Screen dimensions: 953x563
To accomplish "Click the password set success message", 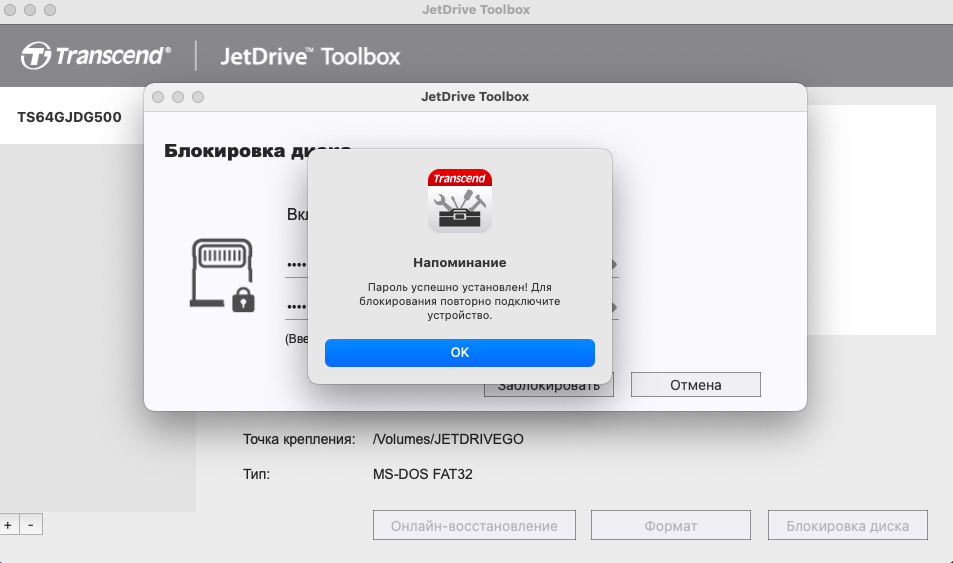I will tap(459, 301).
